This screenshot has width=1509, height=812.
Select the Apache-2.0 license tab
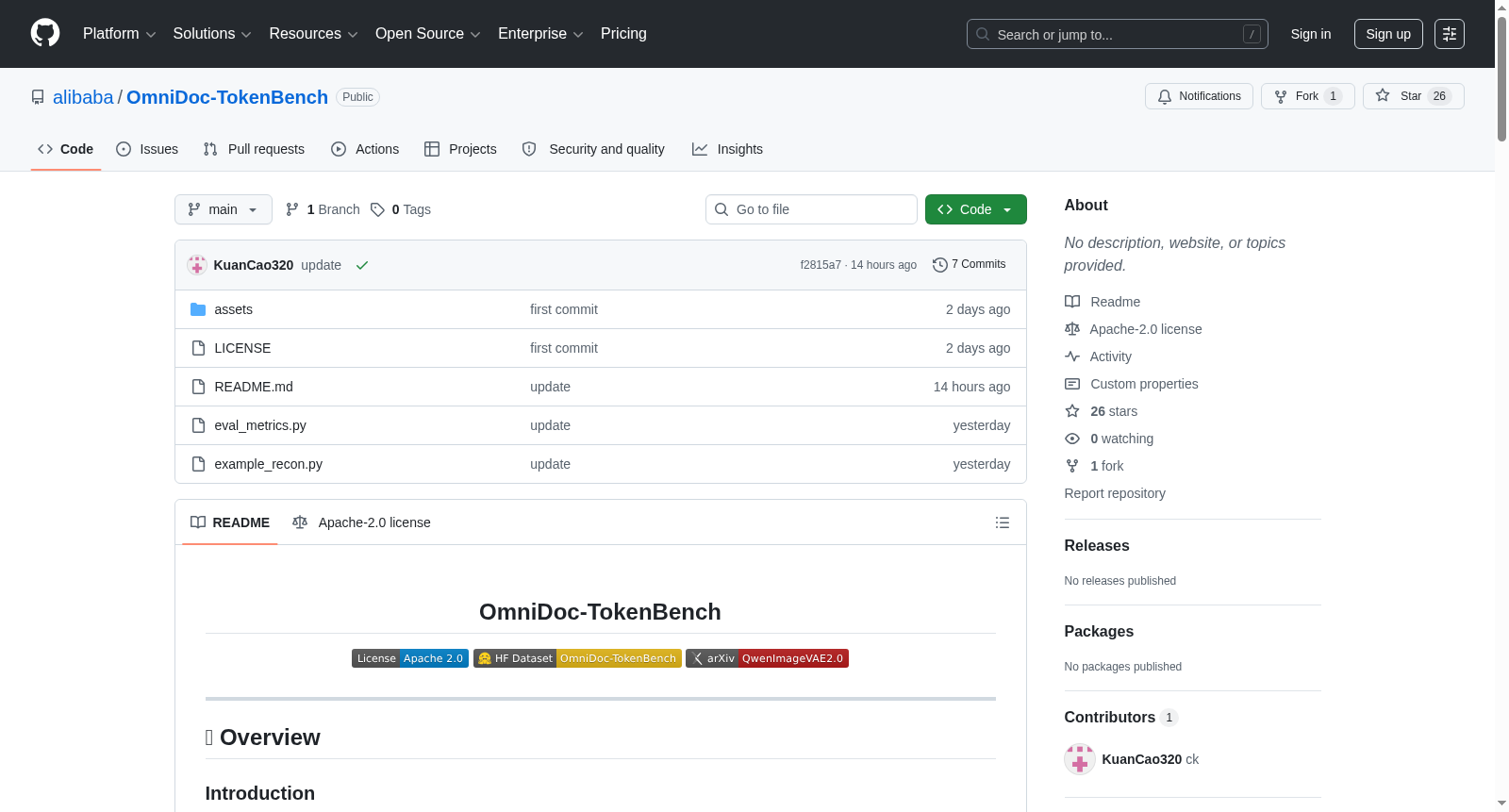[x=361, y=522]
